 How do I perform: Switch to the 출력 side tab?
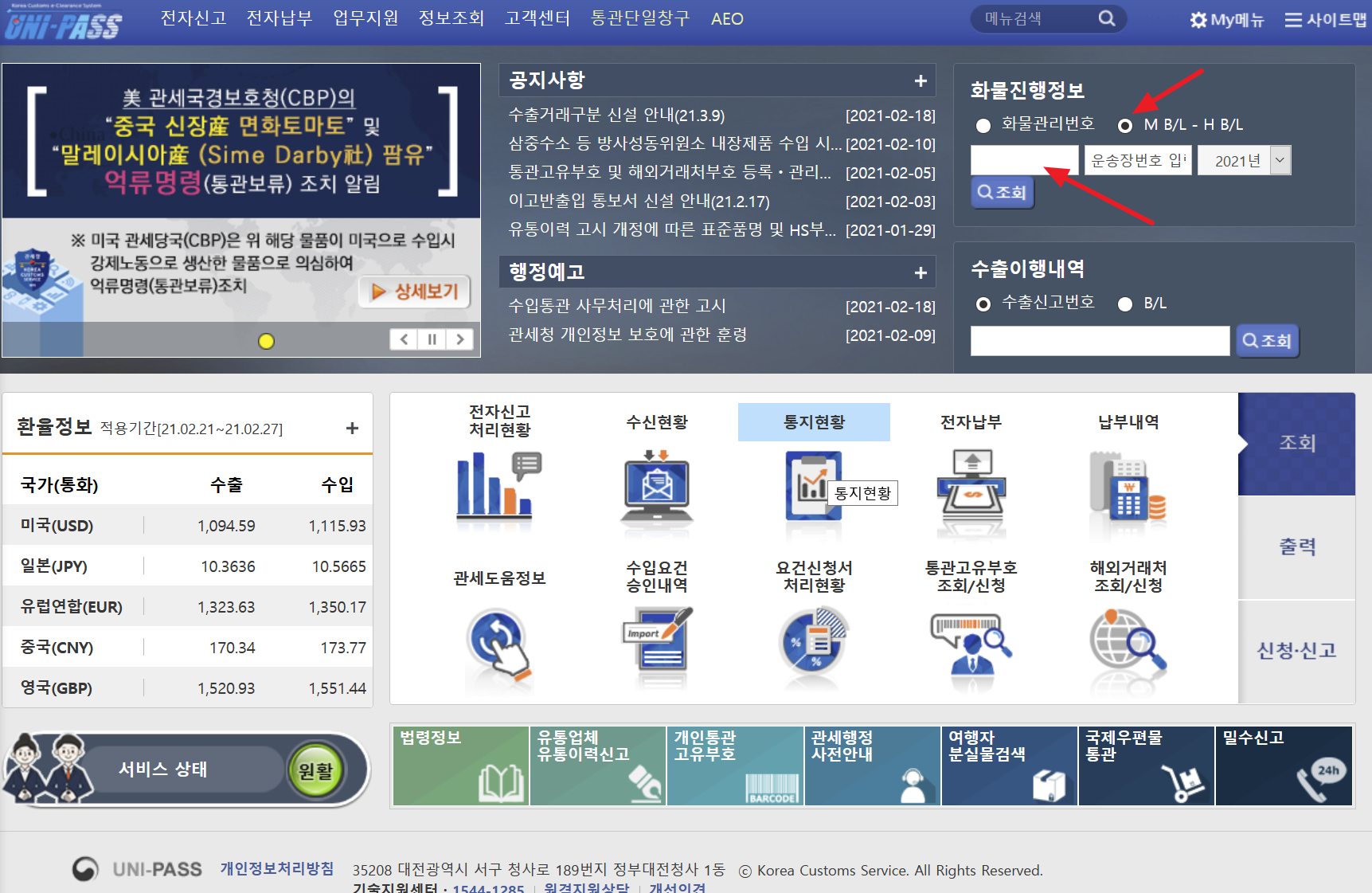click(1296, 546)
